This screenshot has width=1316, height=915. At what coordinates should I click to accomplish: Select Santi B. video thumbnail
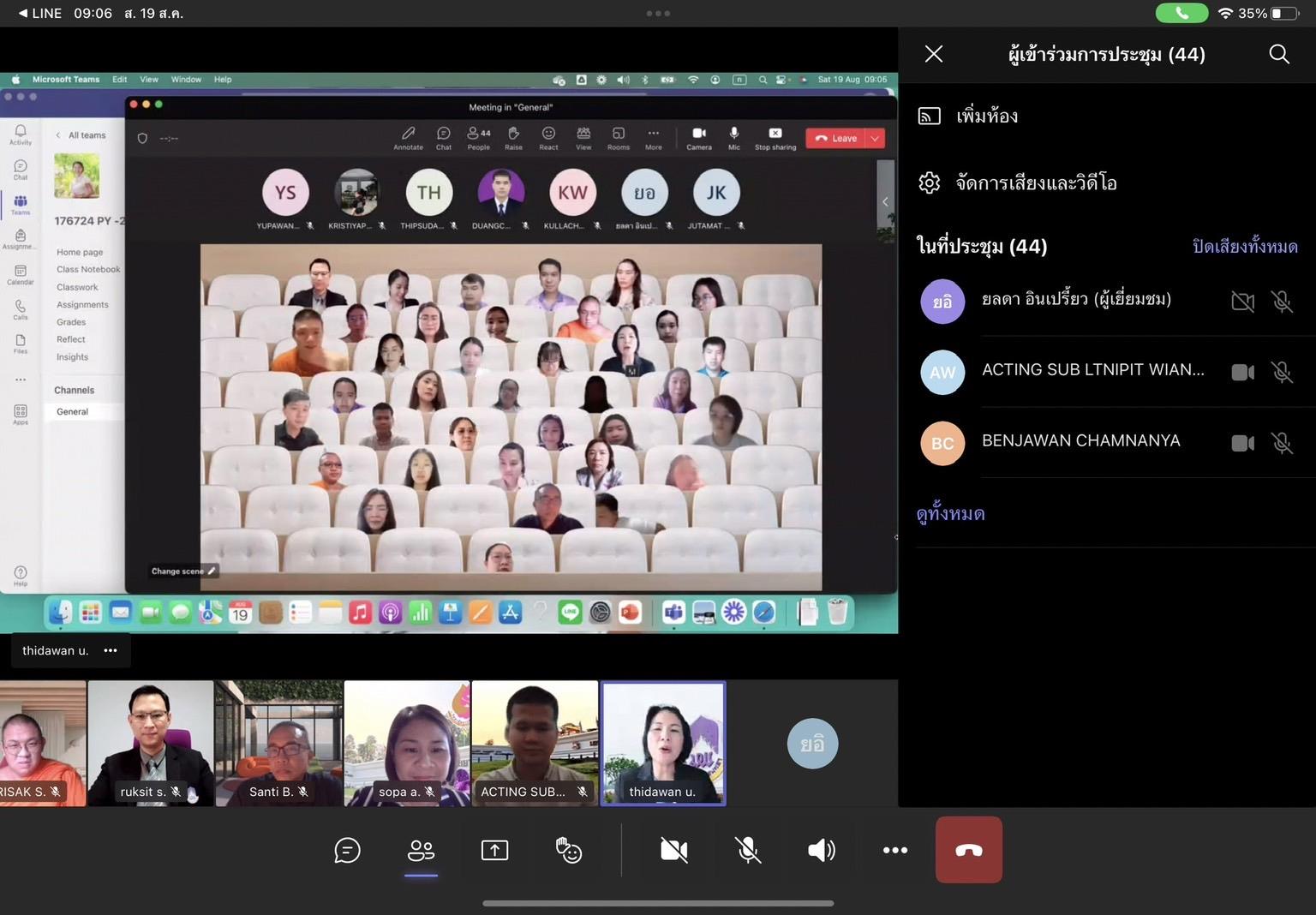point(278,744)
